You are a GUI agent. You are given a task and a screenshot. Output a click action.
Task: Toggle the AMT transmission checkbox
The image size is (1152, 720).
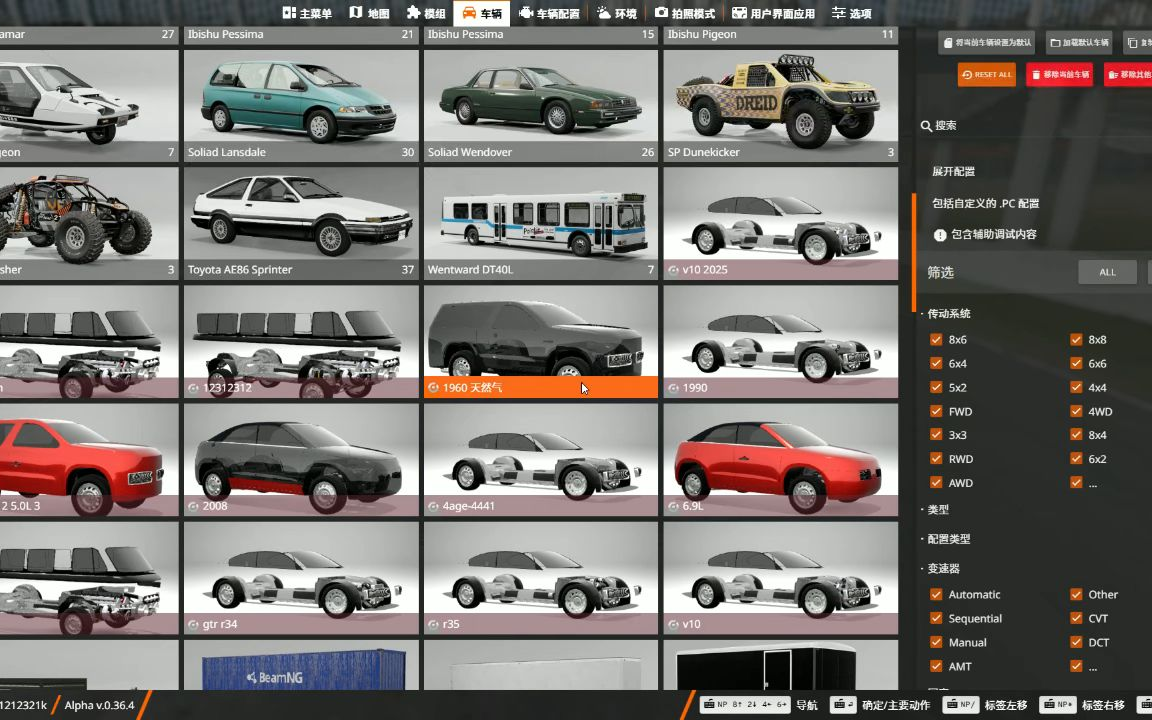936,666
